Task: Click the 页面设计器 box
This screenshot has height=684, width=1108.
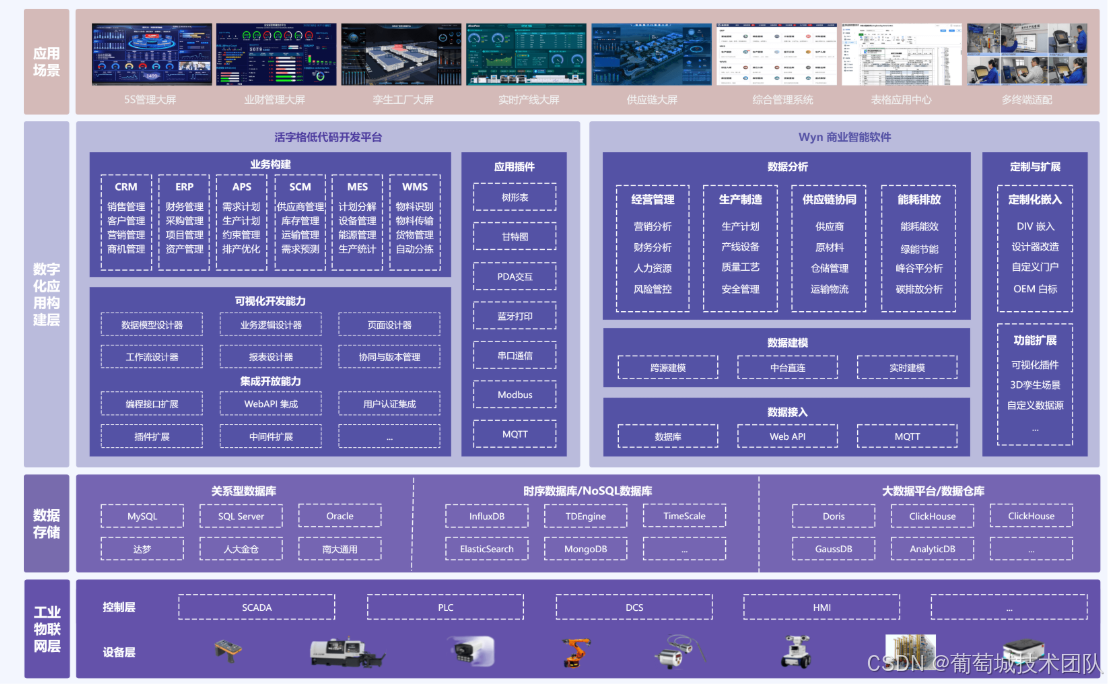Action: pos(389,324)
